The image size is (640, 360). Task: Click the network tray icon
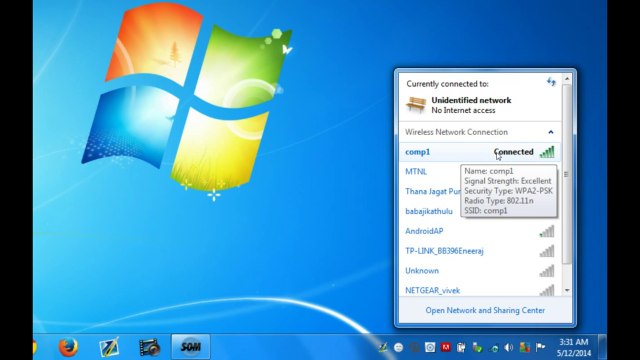493,348
